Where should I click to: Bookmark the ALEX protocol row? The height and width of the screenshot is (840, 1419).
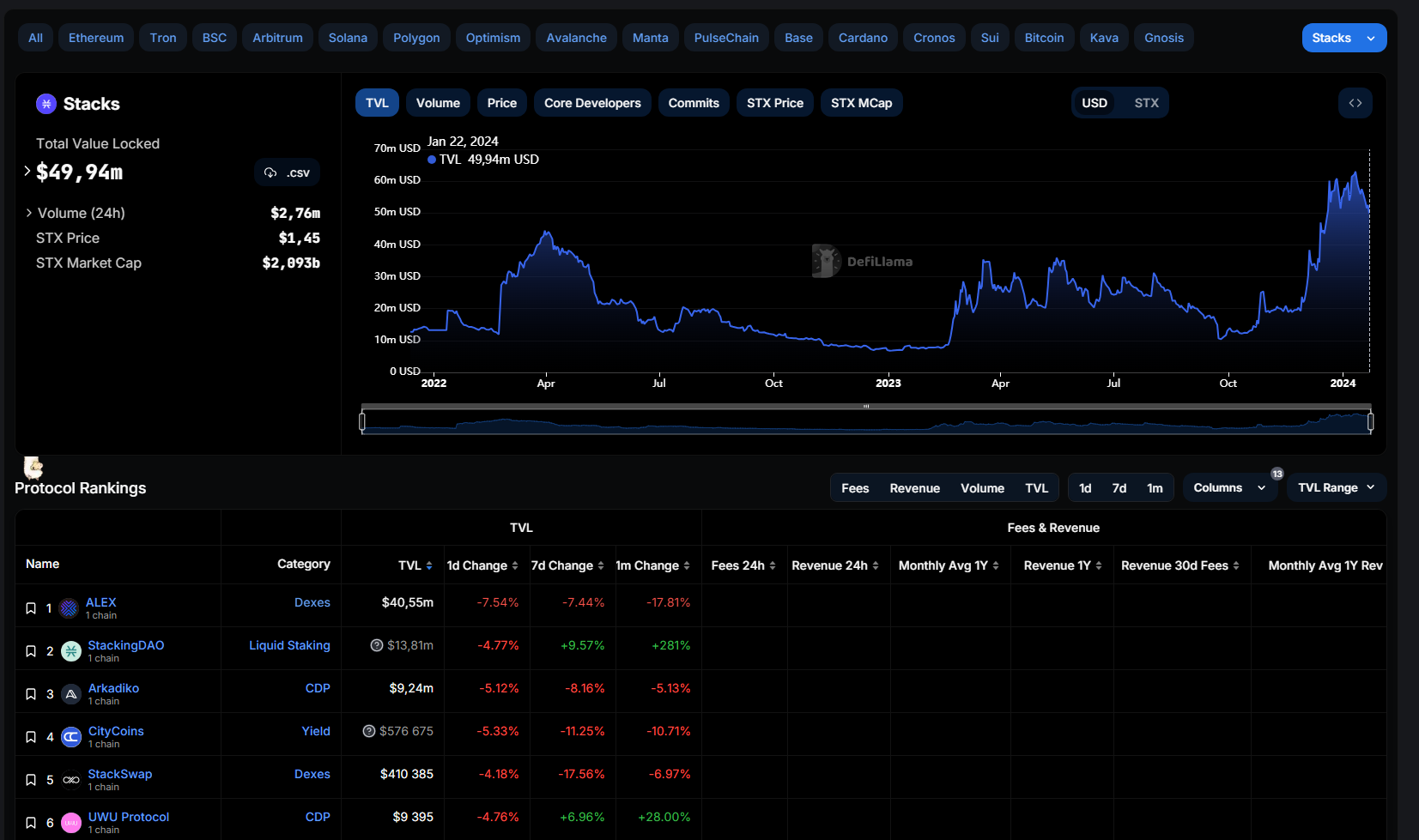click(x=31, y=608)
